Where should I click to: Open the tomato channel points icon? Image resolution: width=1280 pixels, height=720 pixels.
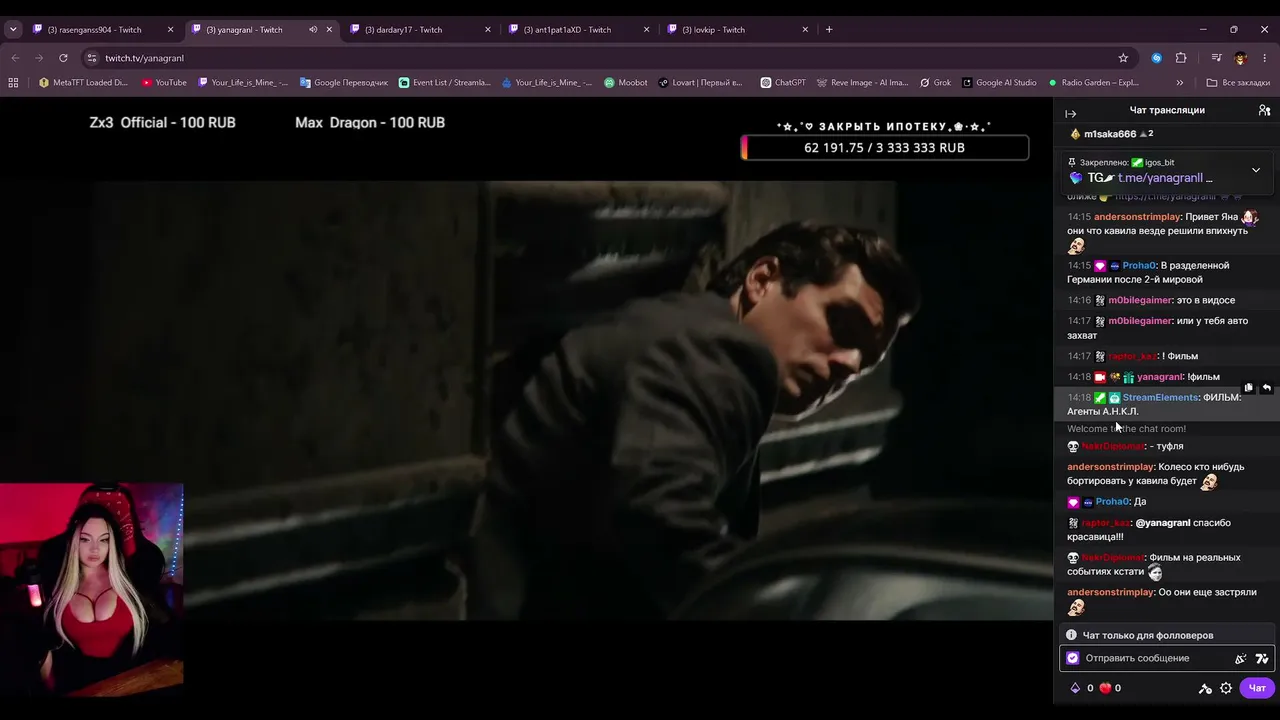(1105, 688)
